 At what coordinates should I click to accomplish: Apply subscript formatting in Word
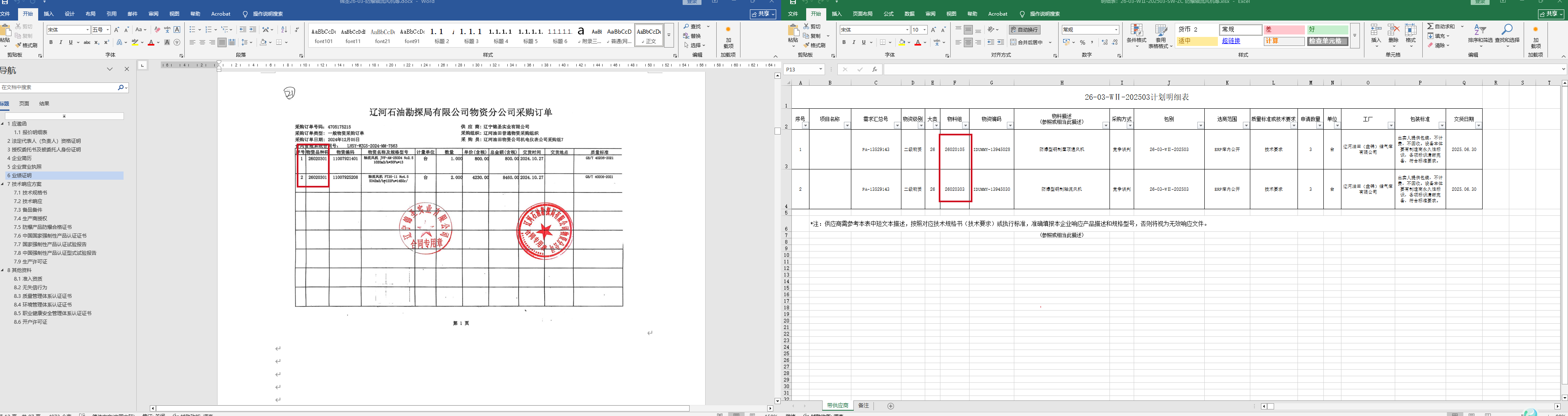click(x=97, y=43)
